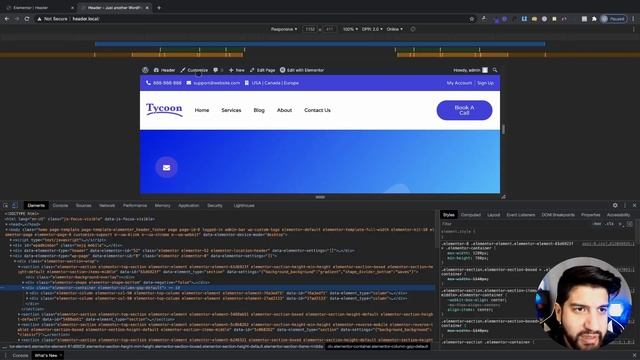Switch to the Network tab in DevTools

coord(107,205)
